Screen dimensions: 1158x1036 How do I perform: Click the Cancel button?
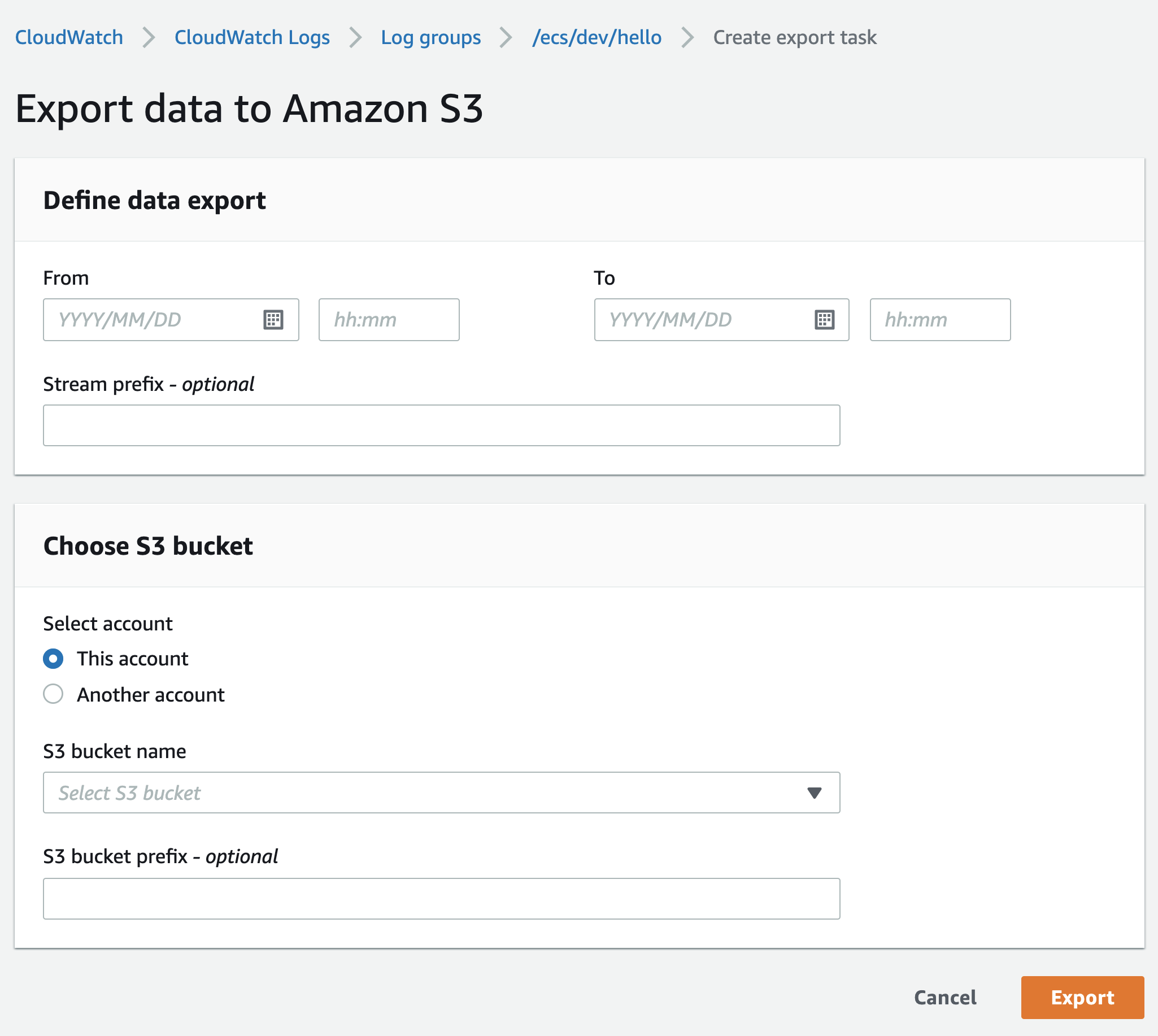pos(944,998)
